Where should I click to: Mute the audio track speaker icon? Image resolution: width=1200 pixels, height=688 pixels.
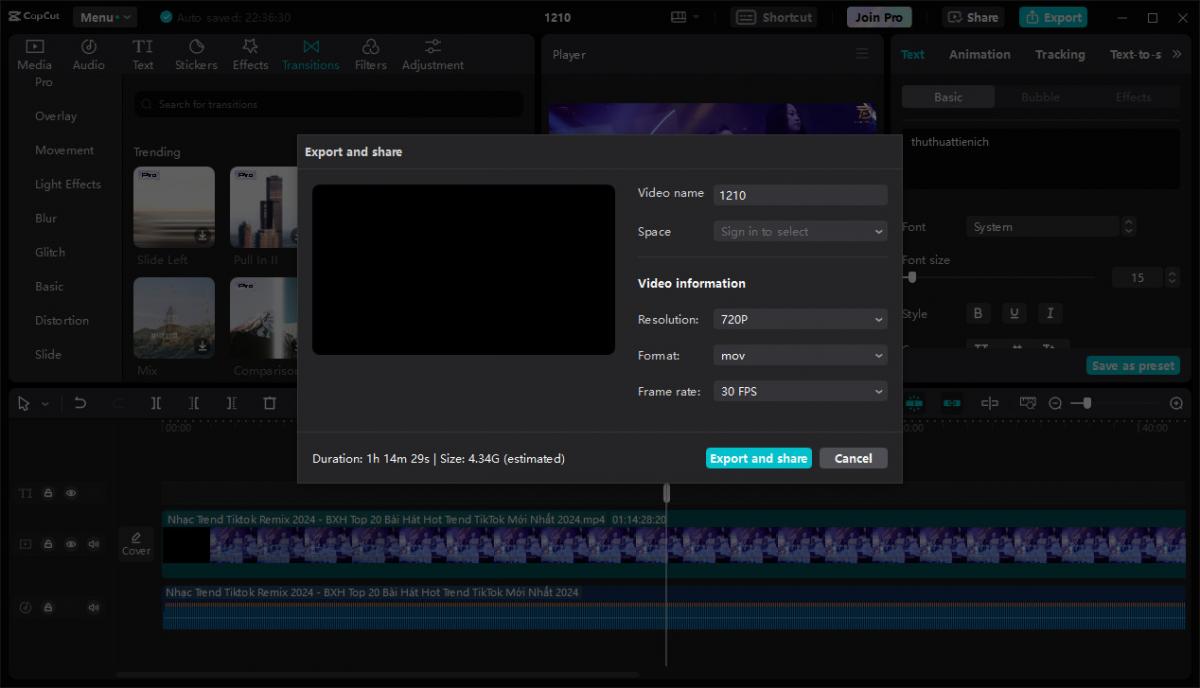pyautogui.click(x=94, y=607)
